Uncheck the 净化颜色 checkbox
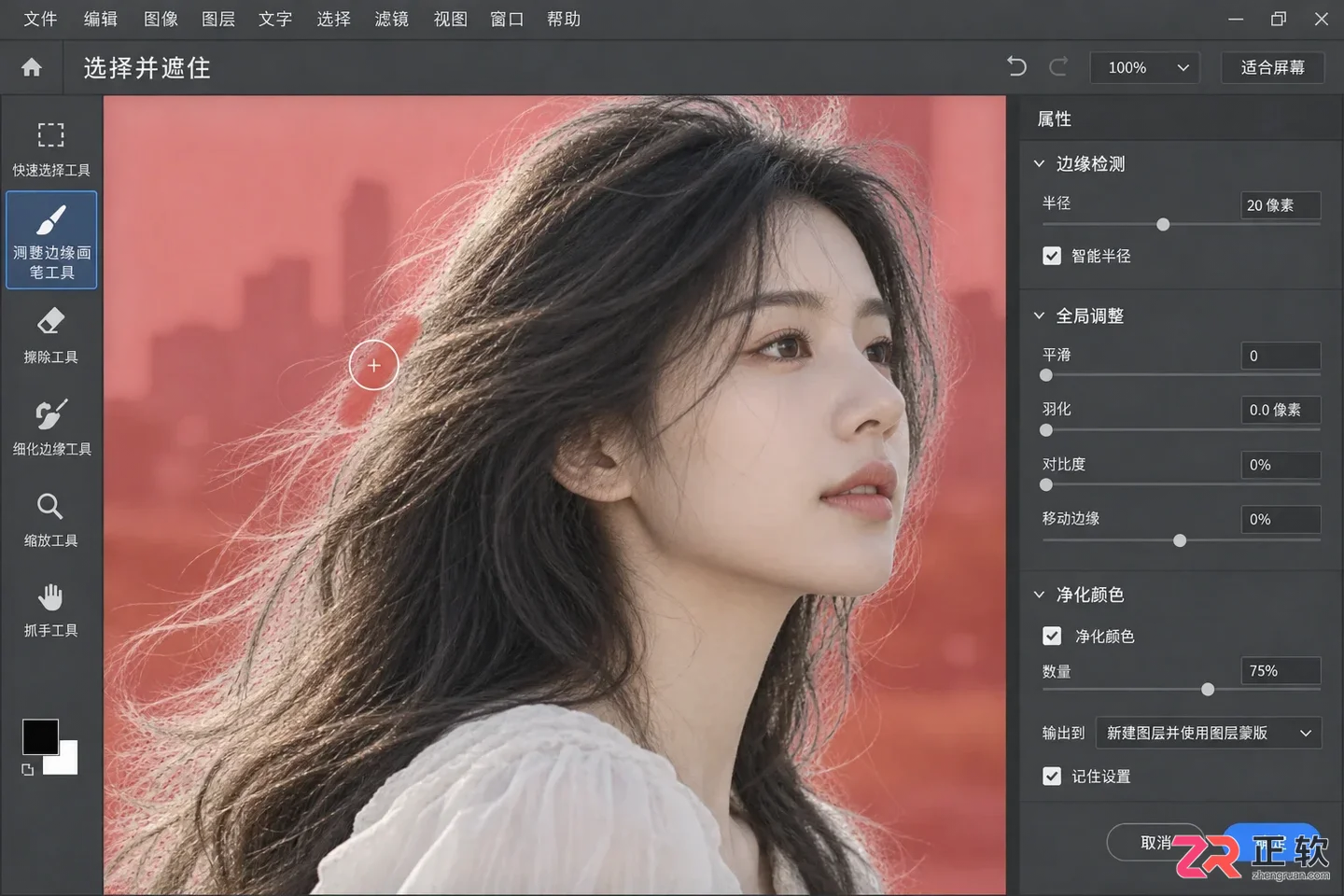Viewport: 1344px width, 896px height. pos(1052,636)
